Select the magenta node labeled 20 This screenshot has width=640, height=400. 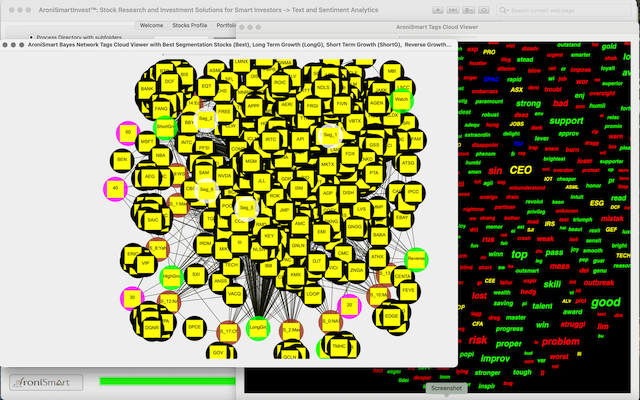click(349, 306)
